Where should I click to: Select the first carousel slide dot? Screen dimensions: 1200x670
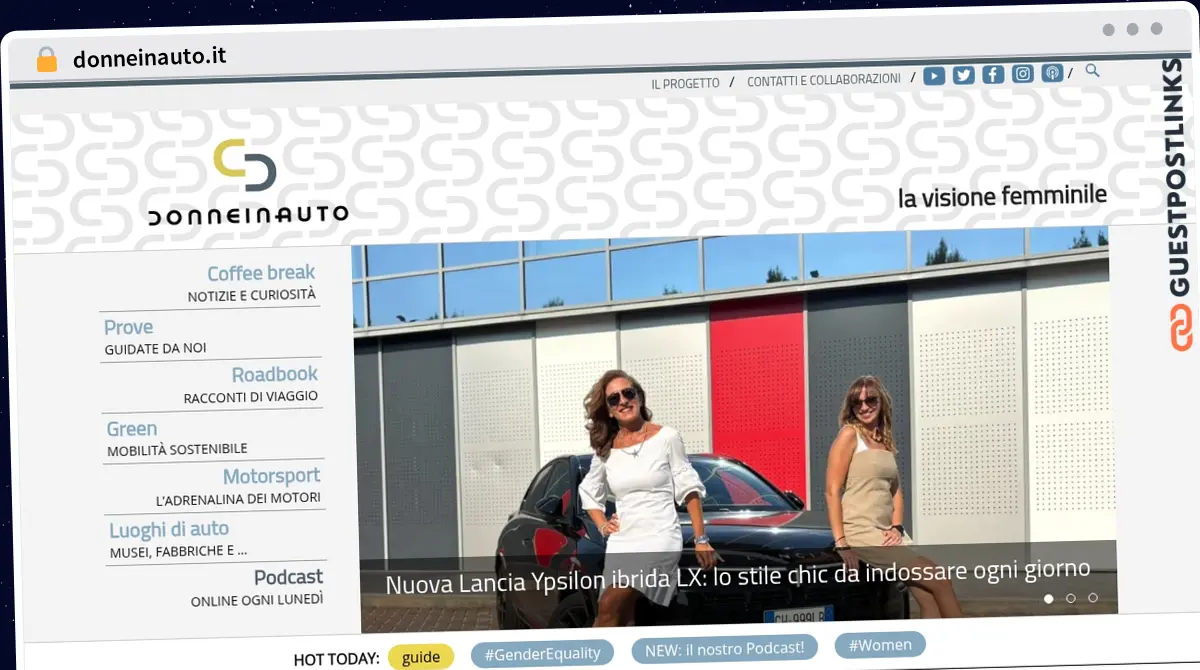click(1048, 599)
